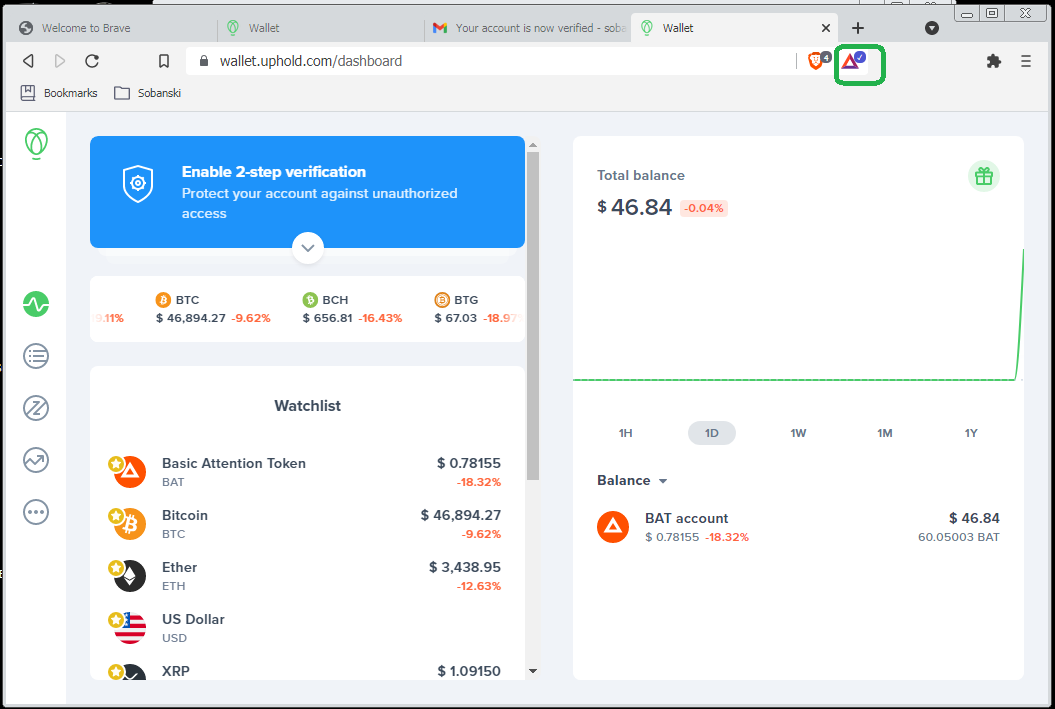This screenshot has height=709, width=1055.
Task: Click the Ether price $ 3,438.95
Action: pos(465,567)
